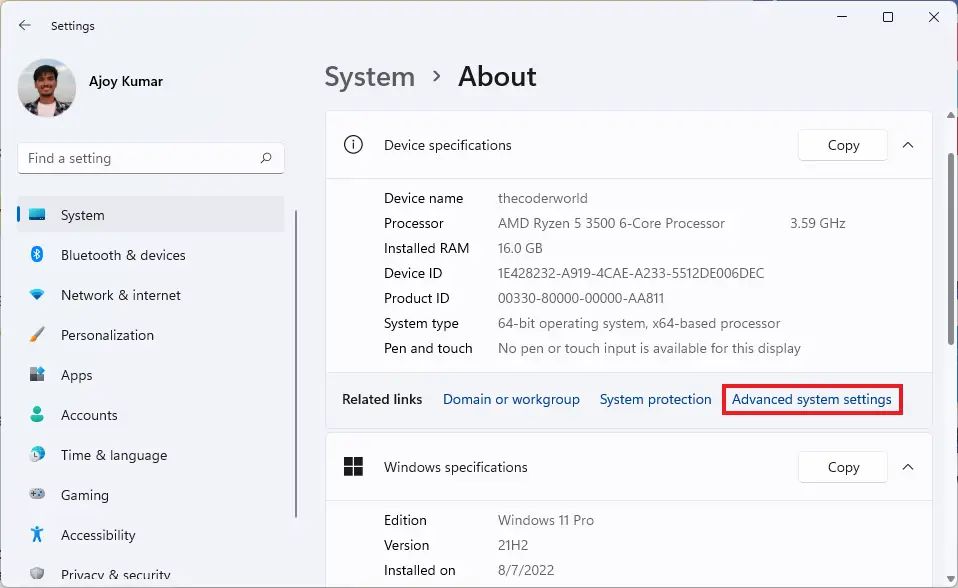Click Ajoy Kumar profile picture
958x588 pixels.
click(47, 88)
